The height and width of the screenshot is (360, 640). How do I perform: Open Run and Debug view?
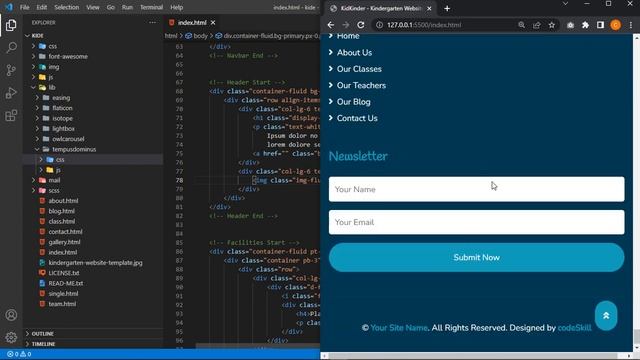tap(11, 93)
